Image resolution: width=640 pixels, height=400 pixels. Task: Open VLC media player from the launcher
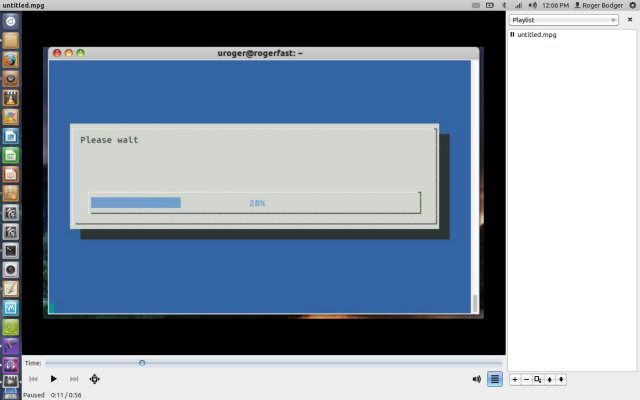11,98
